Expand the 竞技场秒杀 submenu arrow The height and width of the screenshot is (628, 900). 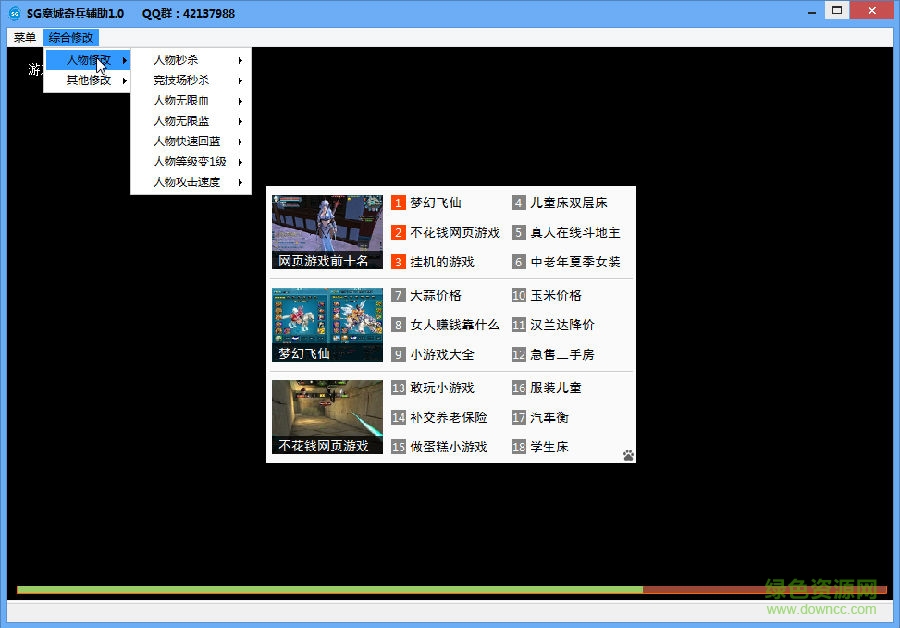pos(240,80)
